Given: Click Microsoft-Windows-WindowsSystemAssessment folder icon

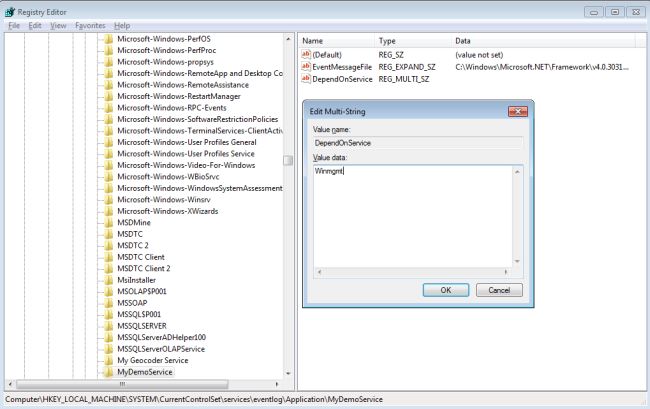Looking at the screenshot, I should point(109,188).
